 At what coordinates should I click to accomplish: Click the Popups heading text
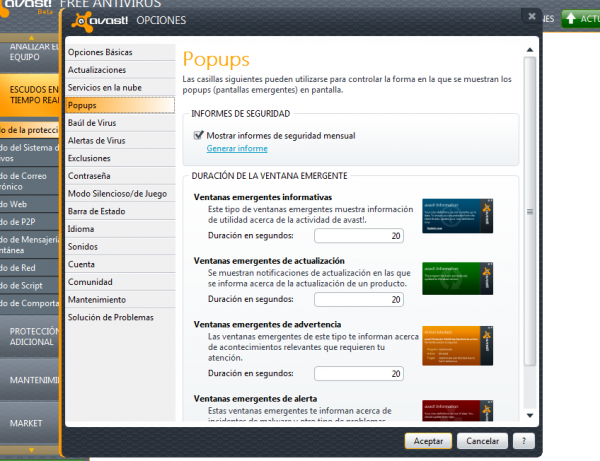coord(216,60)
